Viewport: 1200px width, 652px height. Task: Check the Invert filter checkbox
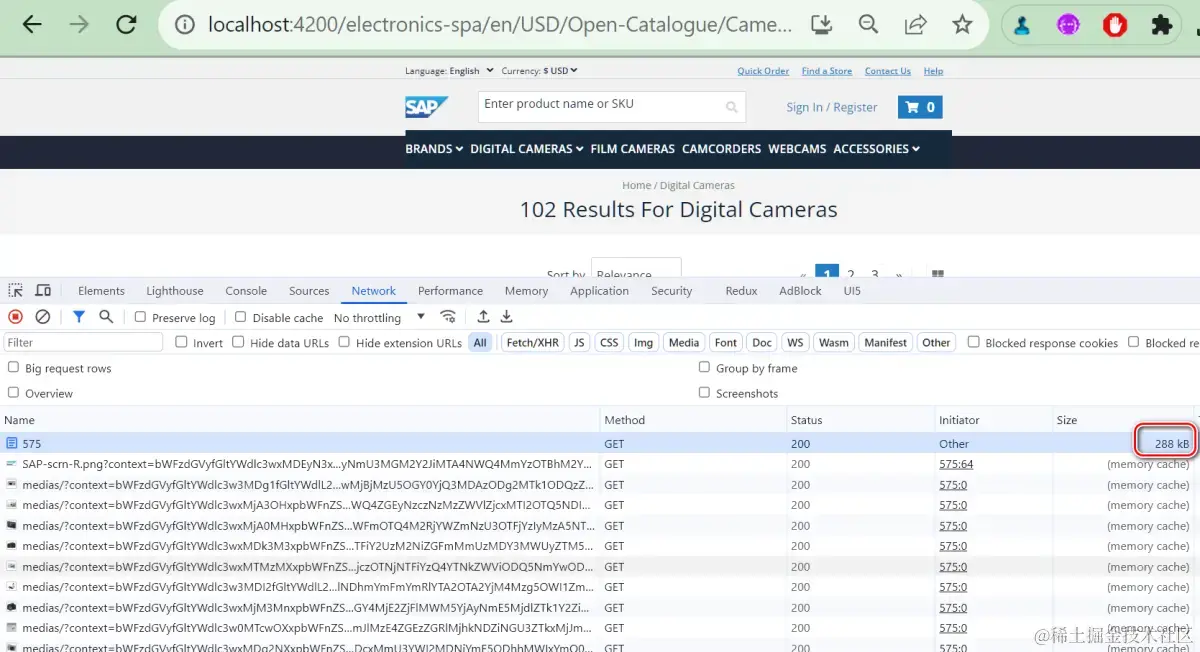coord(181,342)
